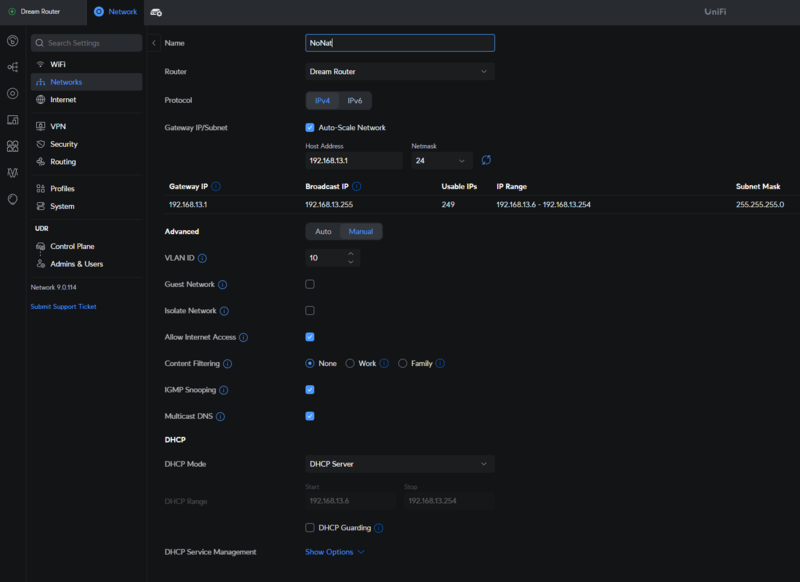Open the Insights waveform icon in the left rail
800x582 pixels.
[13, 172]
